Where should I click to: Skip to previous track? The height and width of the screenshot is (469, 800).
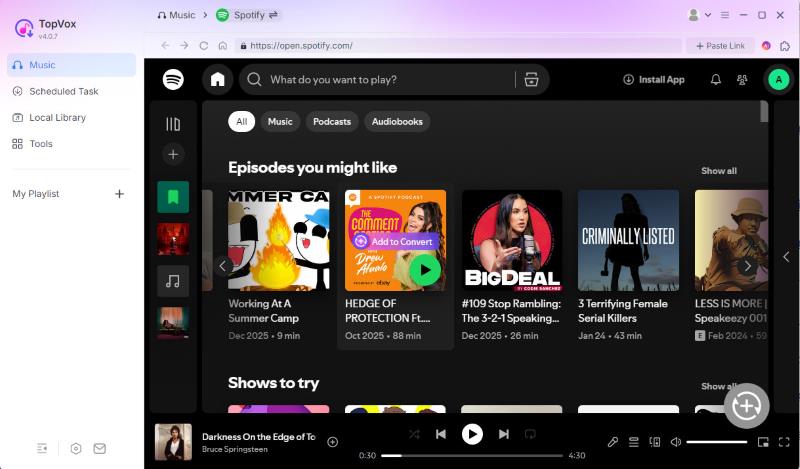441,434
